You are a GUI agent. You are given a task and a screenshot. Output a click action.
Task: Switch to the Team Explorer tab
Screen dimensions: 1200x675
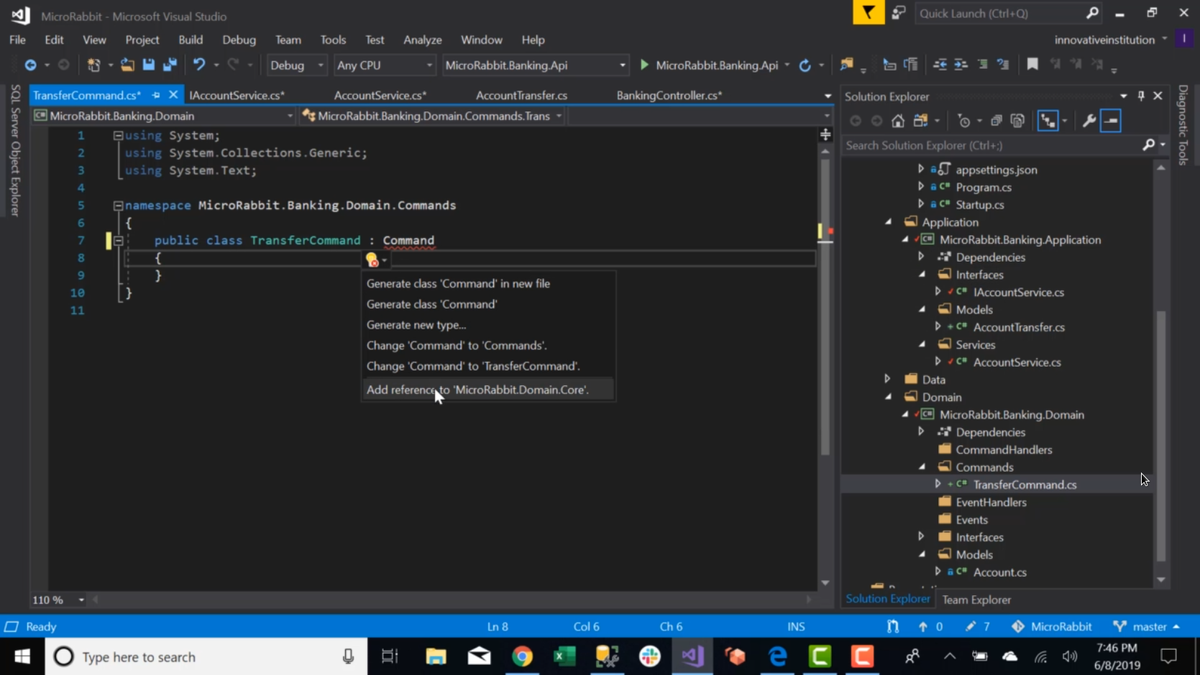coord(976,600)
